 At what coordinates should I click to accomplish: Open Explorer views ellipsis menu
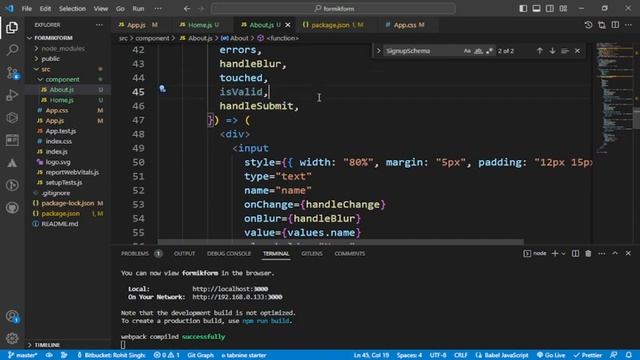(99, 25)
